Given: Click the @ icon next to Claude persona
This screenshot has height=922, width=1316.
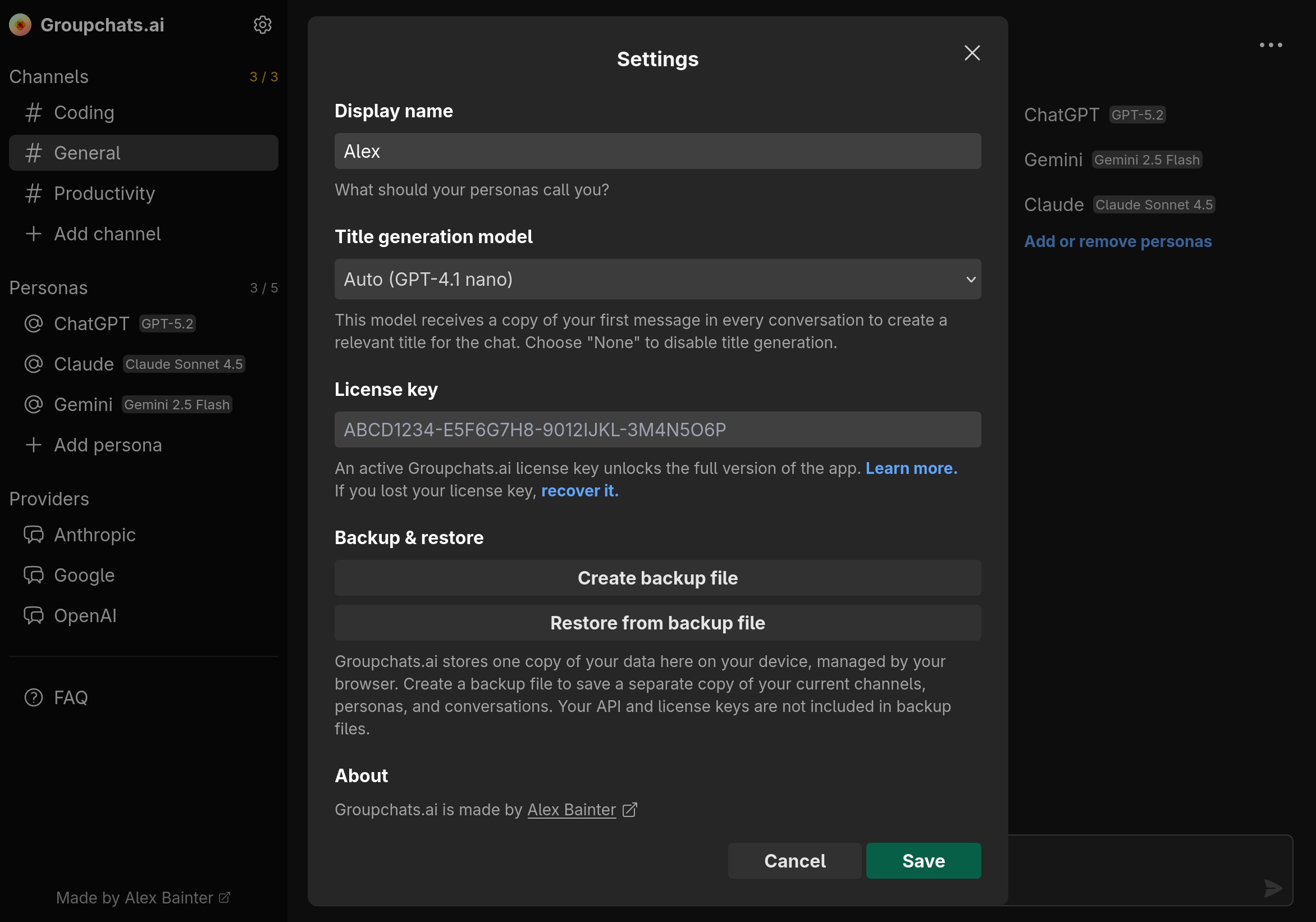Looking at the screenshot, I should coord(34,364).
